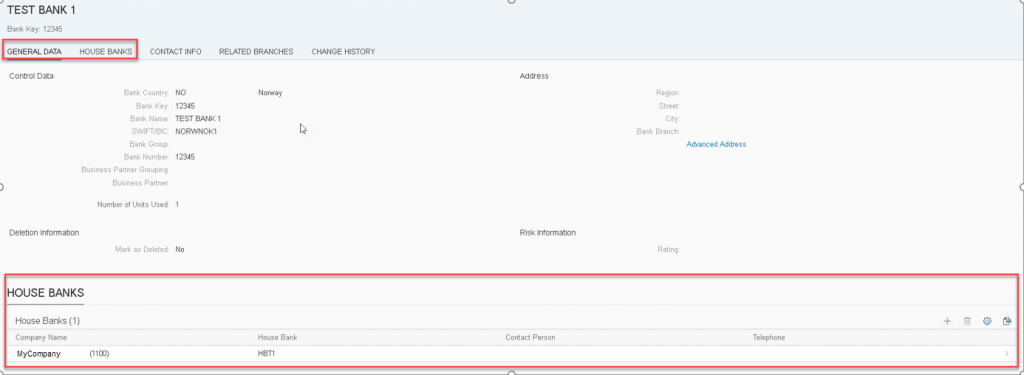1024x375 pixels.
Task: Open the Contact Info tab
Action: click(x=176, y=52)
